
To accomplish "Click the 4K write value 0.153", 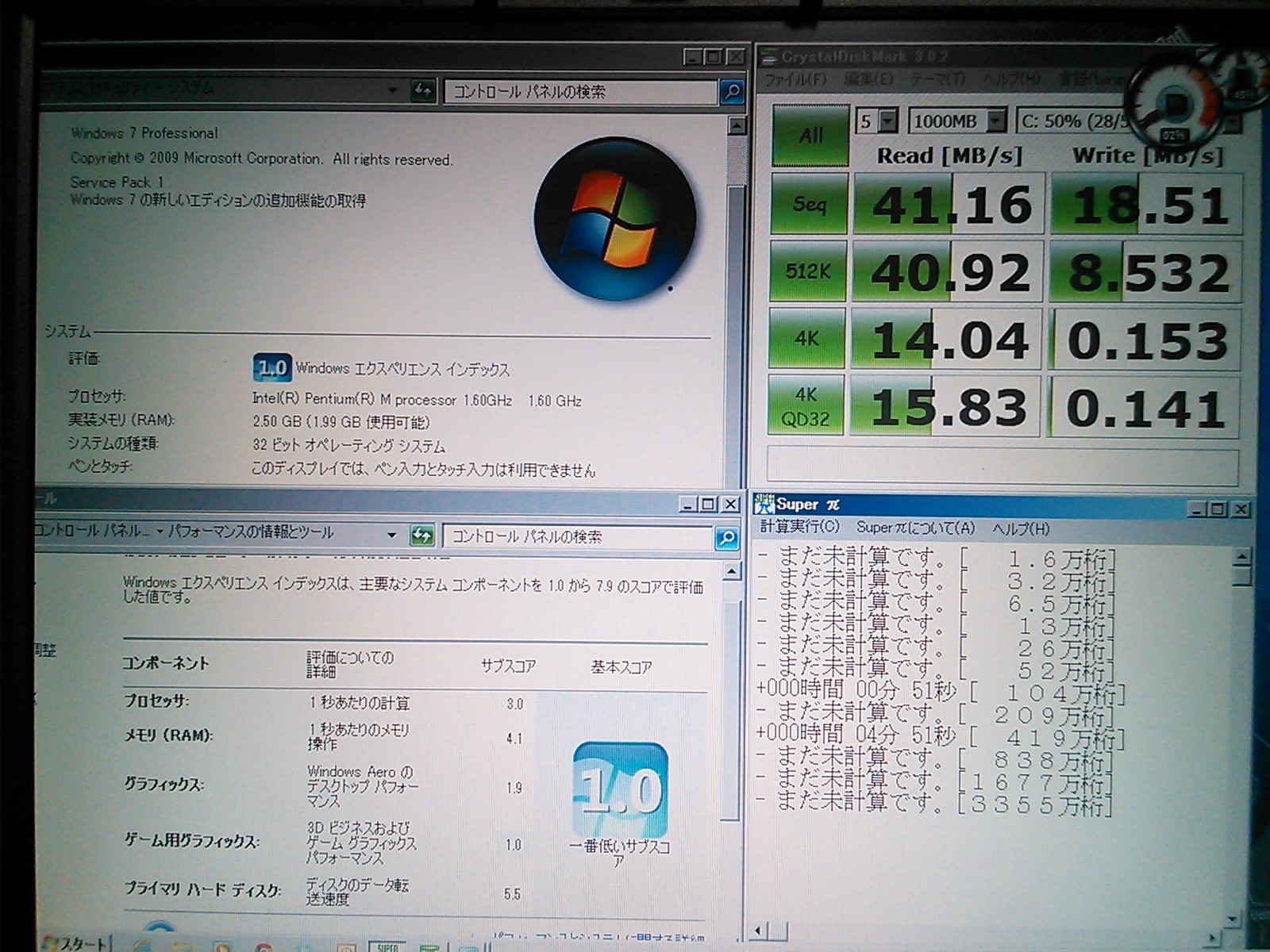I will pyautogui.click(x=1145, y=340).
